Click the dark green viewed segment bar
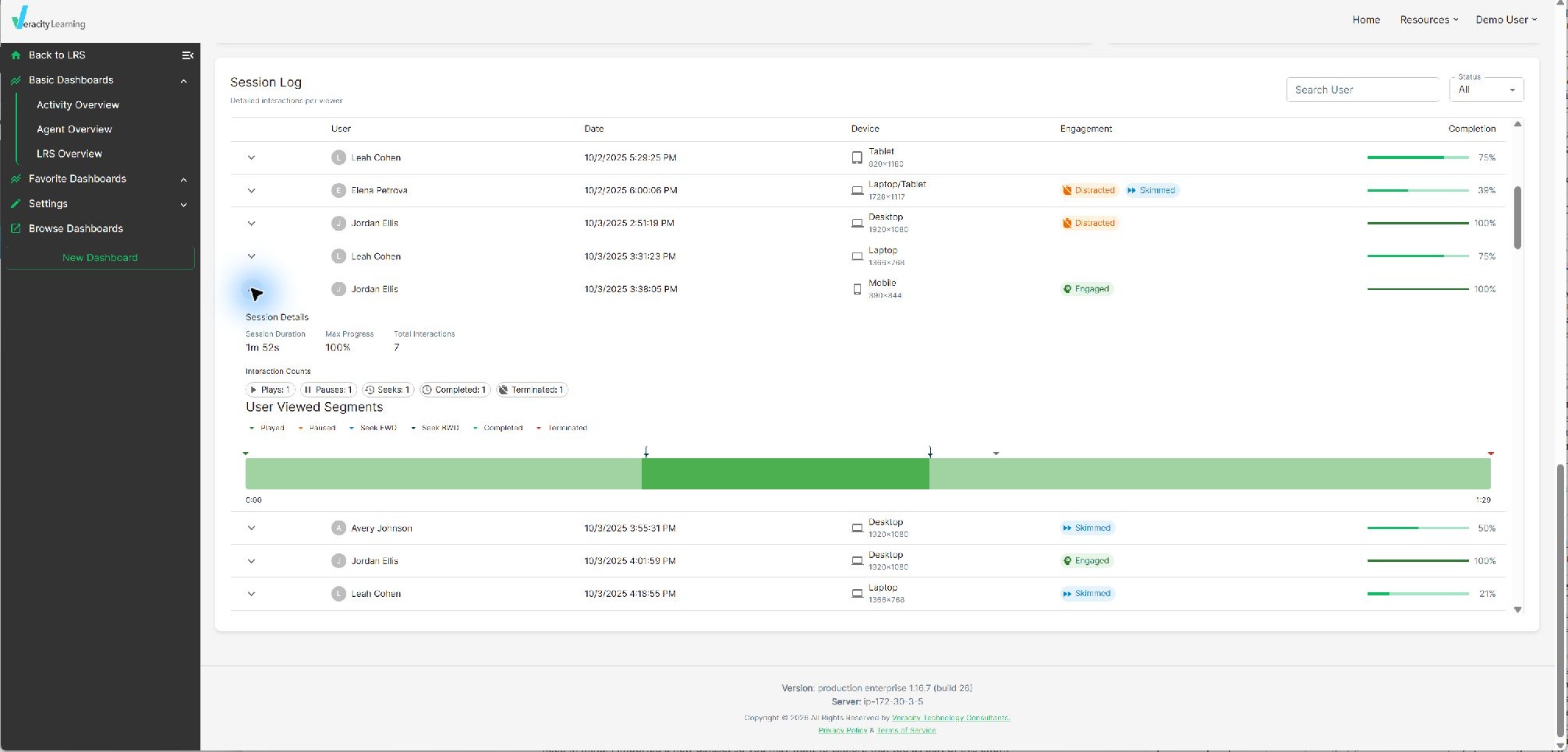Viewport: 1568px width, 752px height. point(785,474)
